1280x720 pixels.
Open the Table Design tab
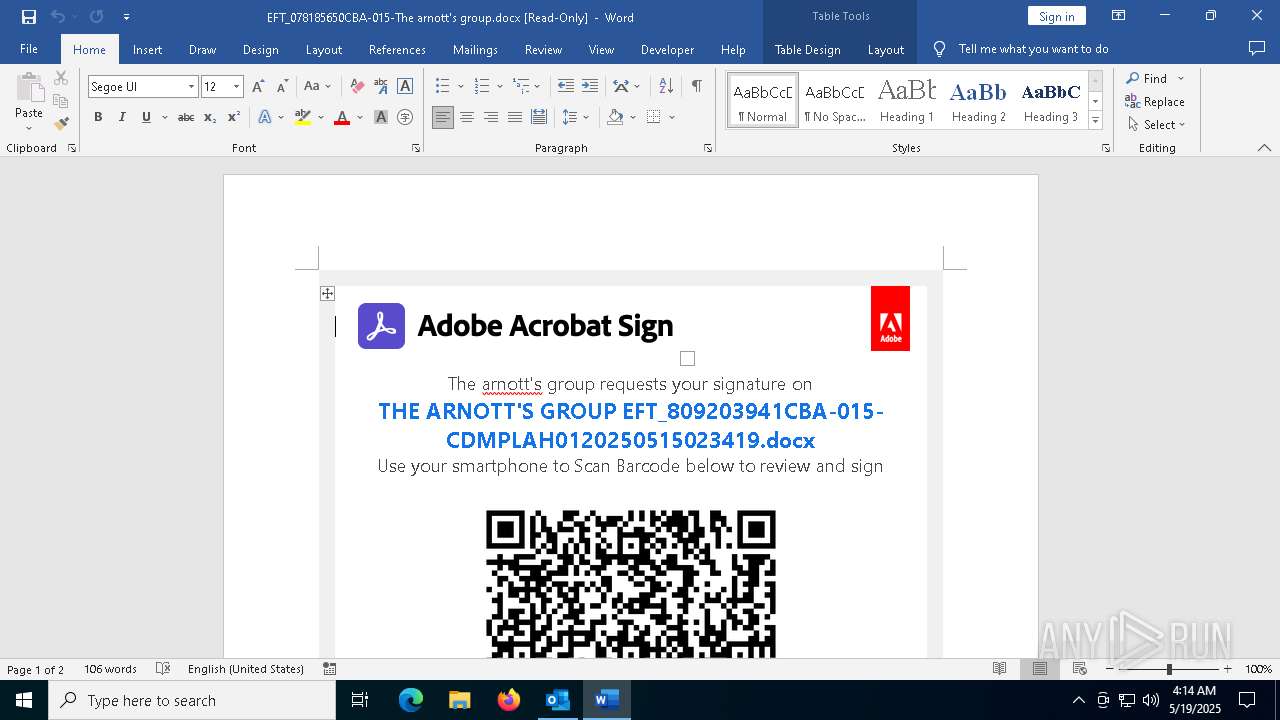click(x=807, y=49)
